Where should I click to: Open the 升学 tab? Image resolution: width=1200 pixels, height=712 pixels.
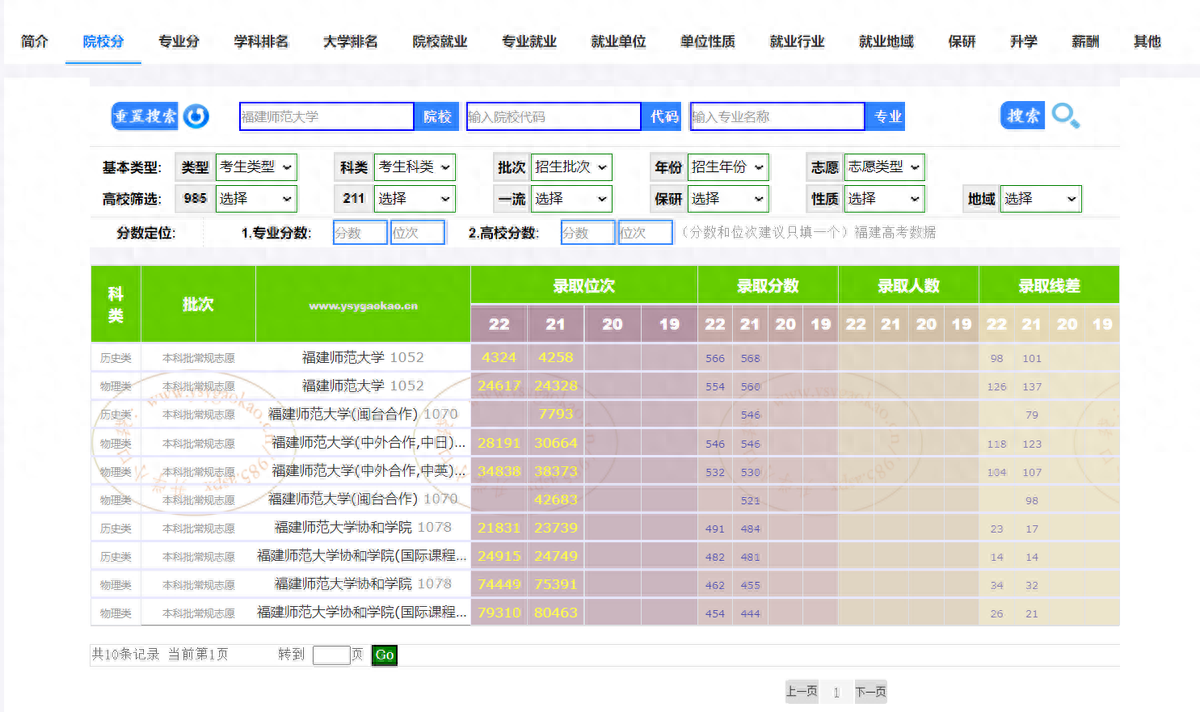1023,42
